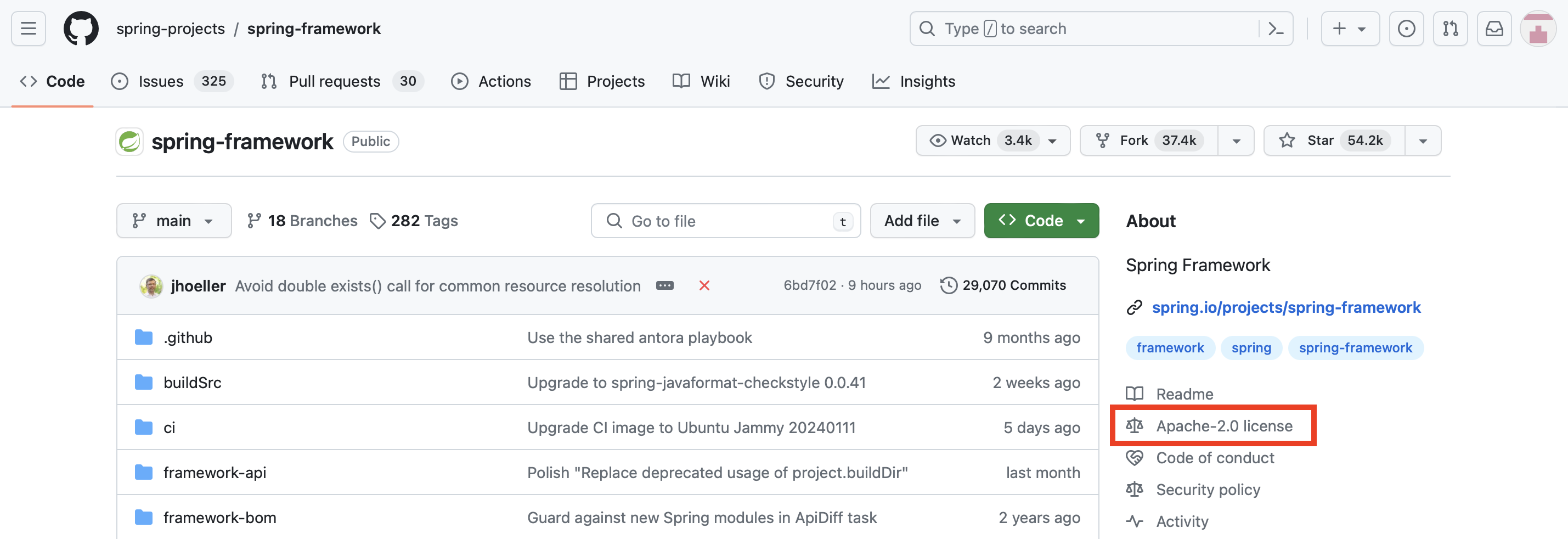The height and width of the screenshot is (539, 1568).
Task: Open commit 'Use the shared antora playbook'
Action: click(640, 338)
